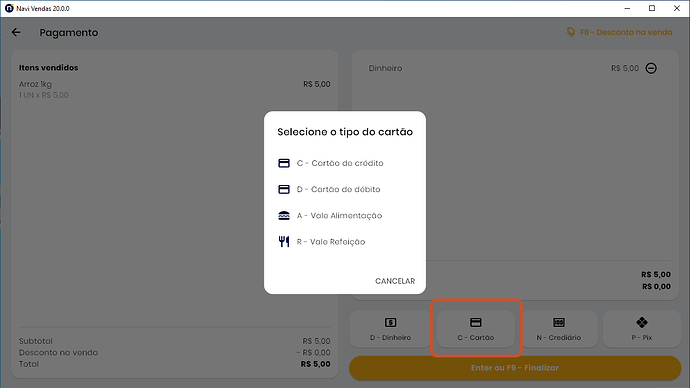Click the debit card icon beside Cartão de débito

[284, 189]
